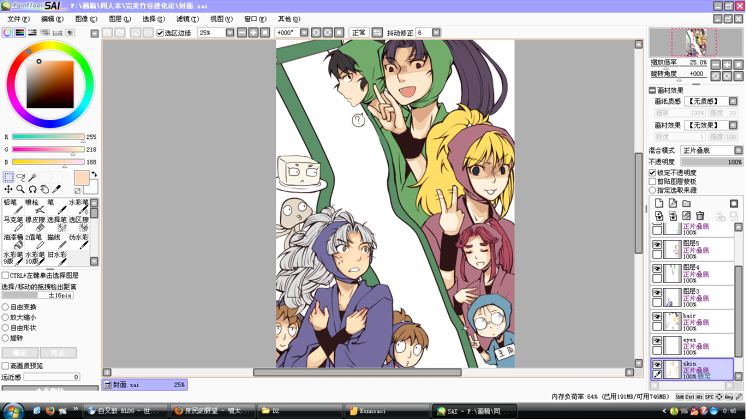The width and height of the screenshot is (746, 420).
Task: Delete the selected layer via trash icon
Action: pyautogui.click(x=700, y=216)
